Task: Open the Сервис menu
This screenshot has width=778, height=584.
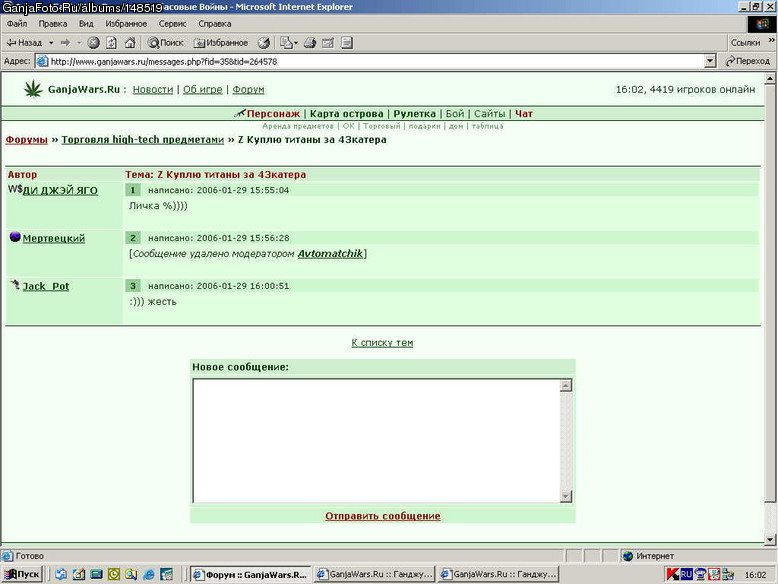Action: click(x=172, y=23)
